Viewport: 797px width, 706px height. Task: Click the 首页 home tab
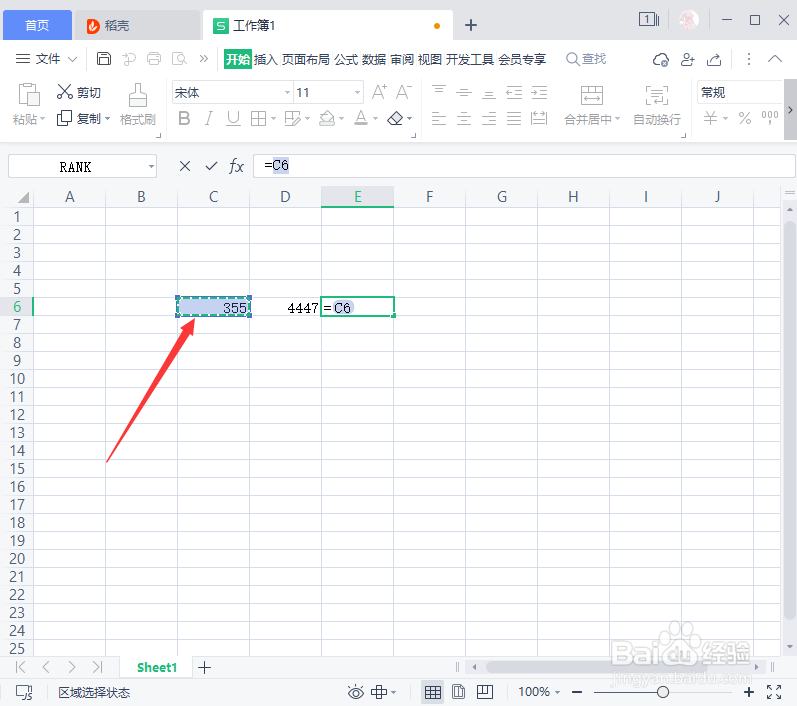(x=37, y=25)
